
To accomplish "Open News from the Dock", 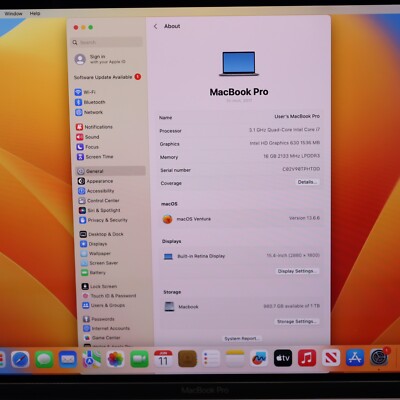I will [x=331, y=357].
